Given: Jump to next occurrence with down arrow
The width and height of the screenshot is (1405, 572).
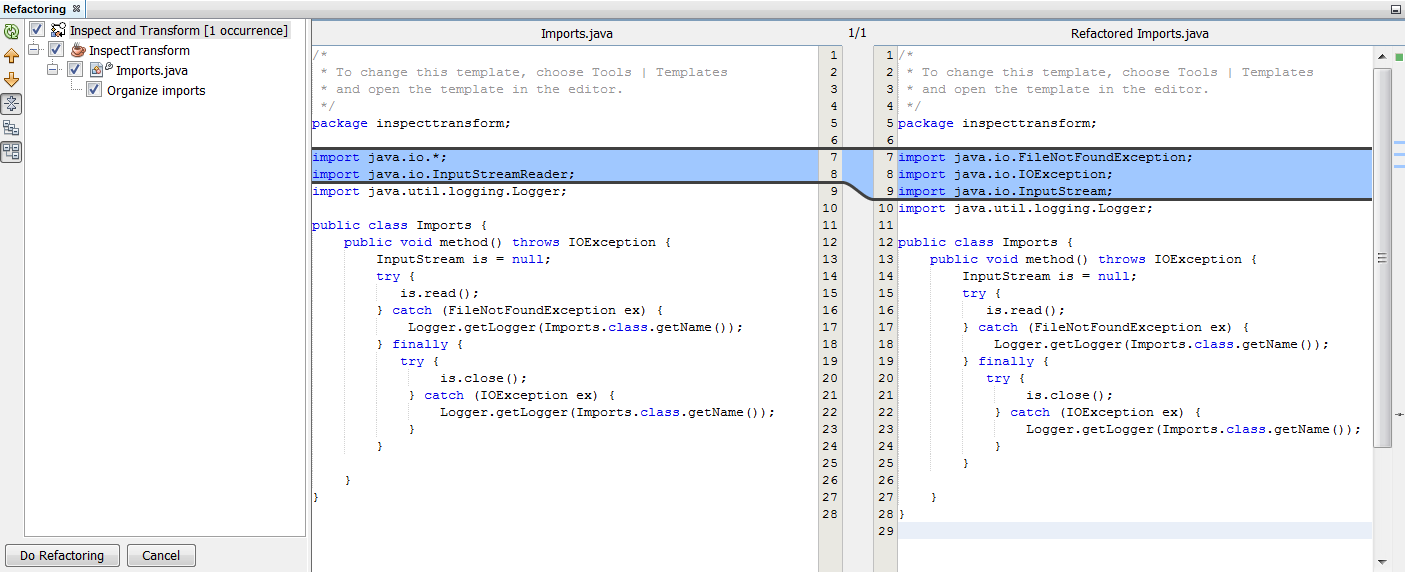Looking at the screenshot, I should coord(12,79).
